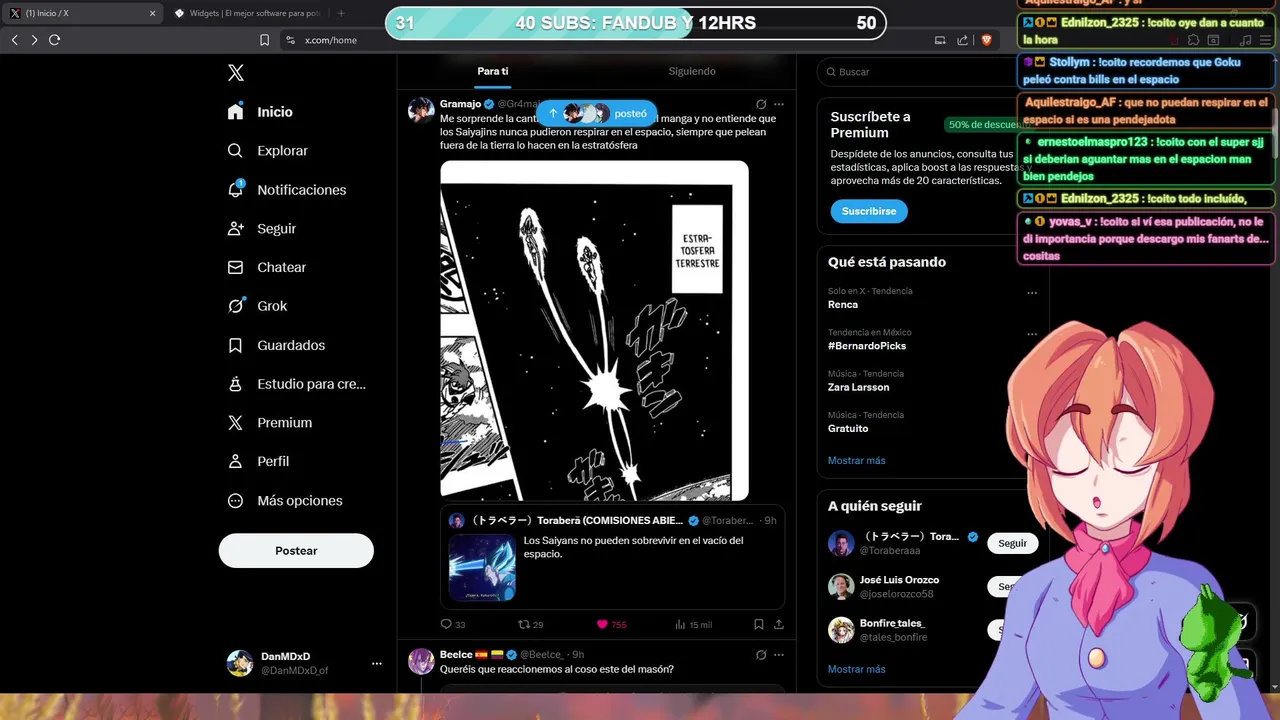Screen dimensions: 1280x720
Task: Open Beelce's profile avatar
Action: (x=421, y=661)
